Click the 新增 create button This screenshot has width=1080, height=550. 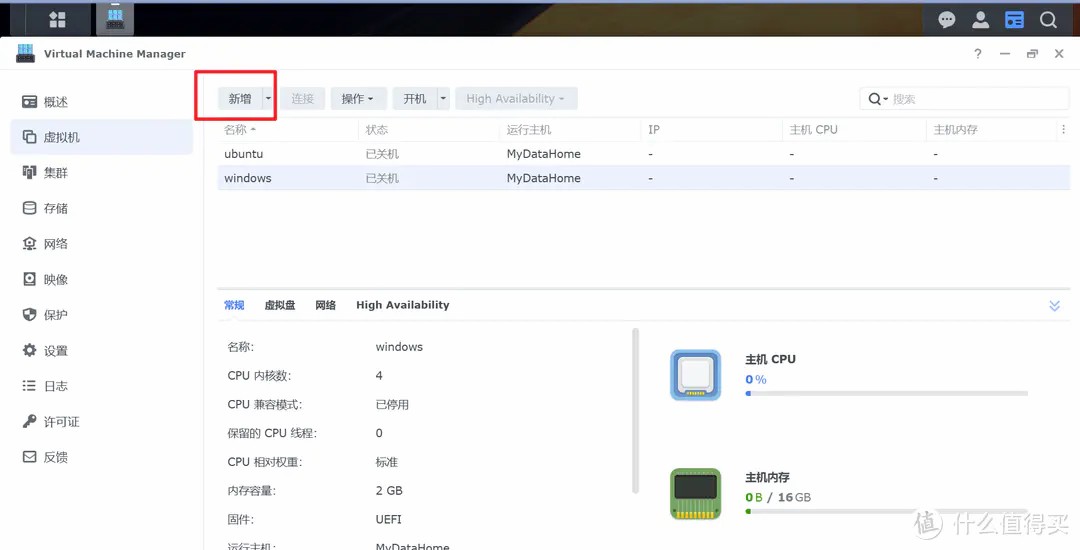[x=240, y=98]
